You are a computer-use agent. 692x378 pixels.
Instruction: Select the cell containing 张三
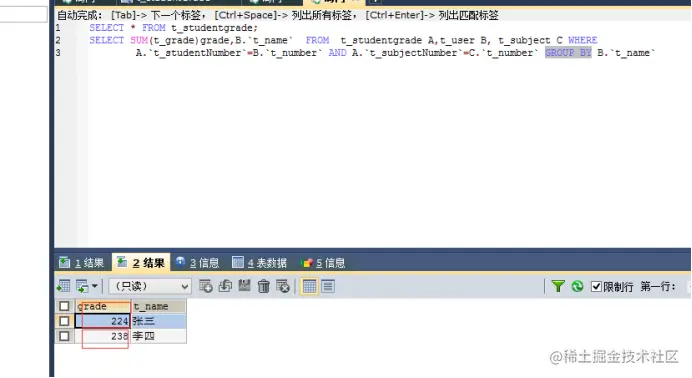coord(159,321)
